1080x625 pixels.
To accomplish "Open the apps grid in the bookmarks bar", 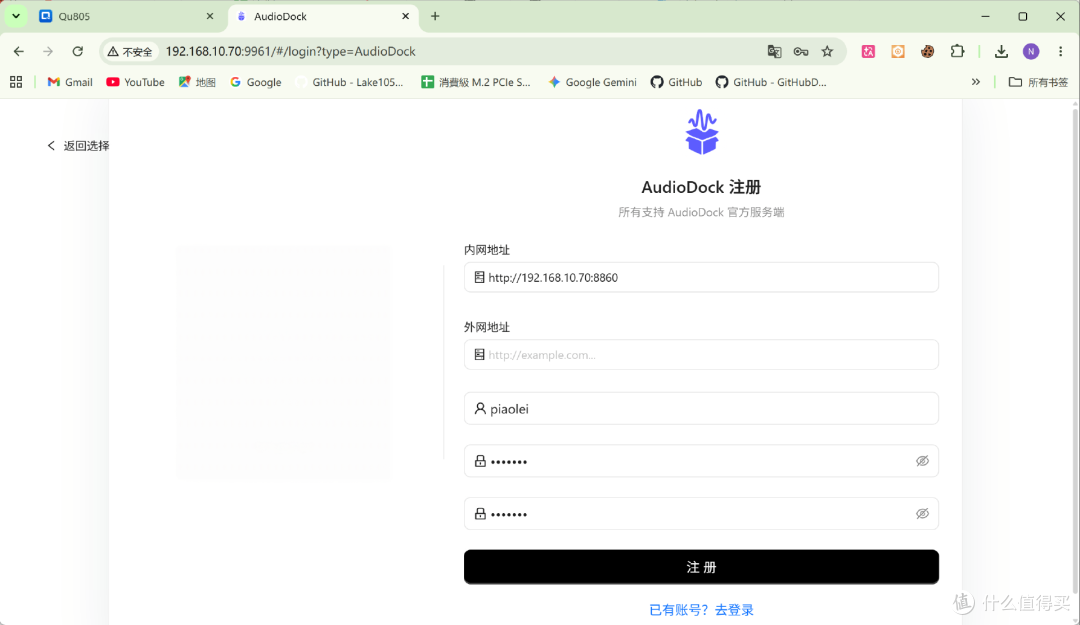I will (16, 82).
